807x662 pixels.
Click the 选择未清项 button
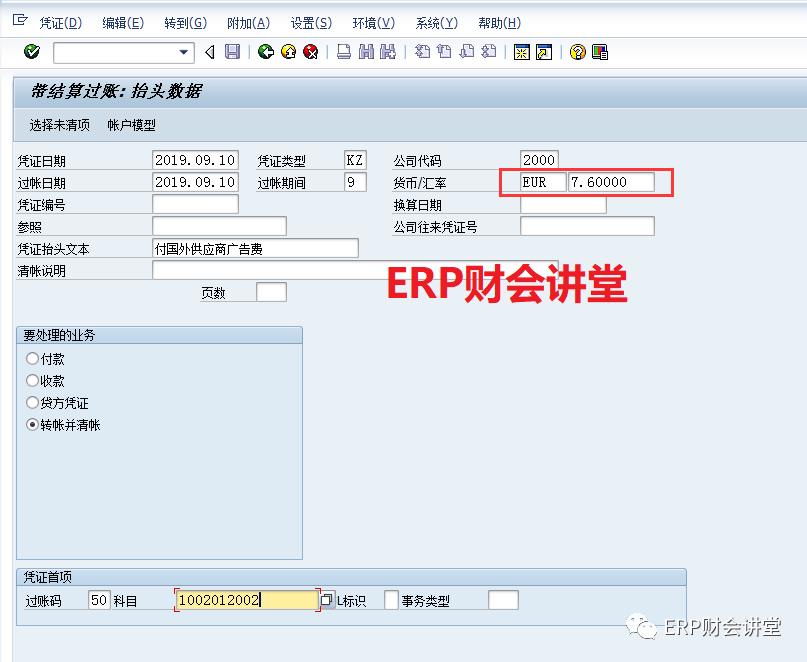[x=59, y=125]
